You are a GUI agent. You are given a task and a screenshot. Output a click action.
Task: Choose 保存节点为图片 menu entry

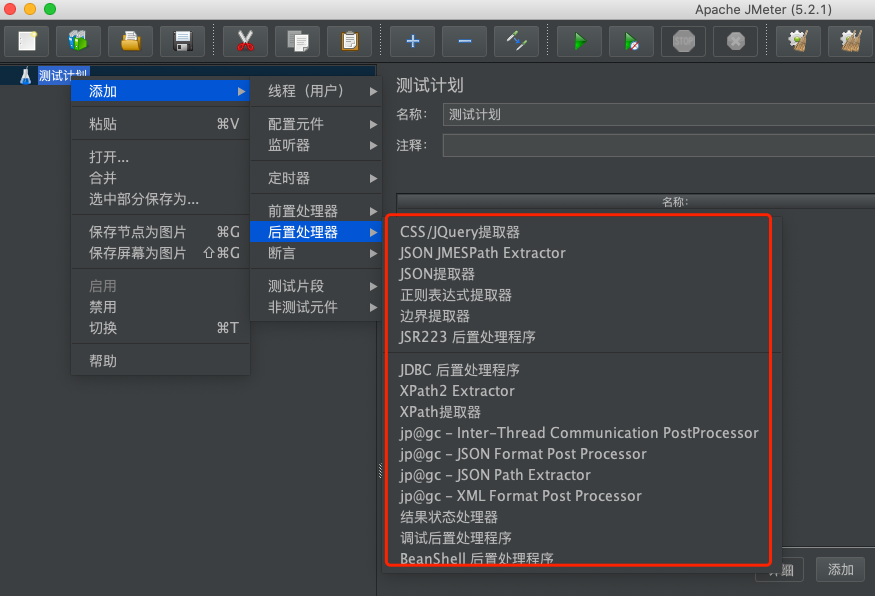click(161, 232)
